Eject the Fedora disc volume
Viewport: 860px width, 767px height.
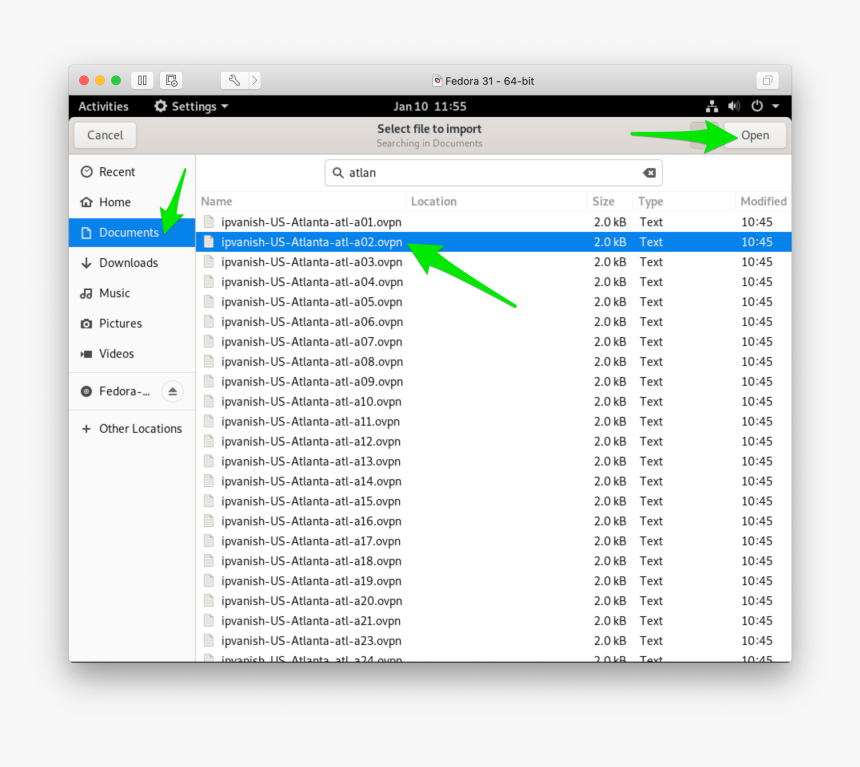pos(172,392)
